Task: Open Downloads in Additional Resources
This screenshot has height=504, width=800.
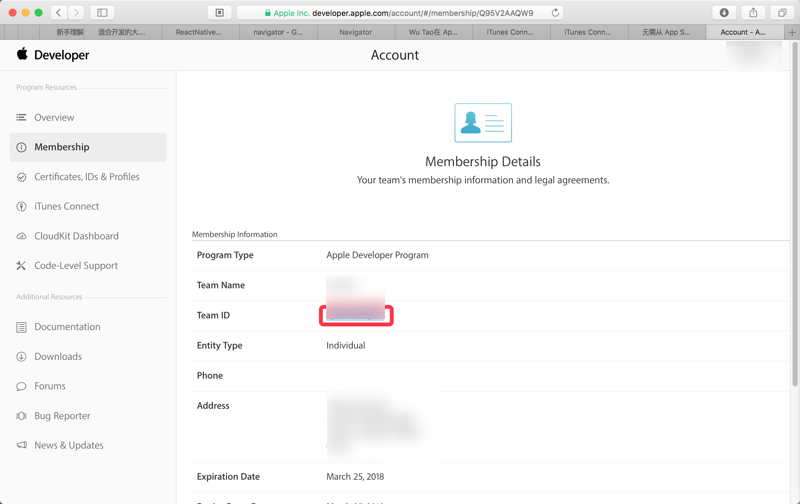Action: (58, 356)
